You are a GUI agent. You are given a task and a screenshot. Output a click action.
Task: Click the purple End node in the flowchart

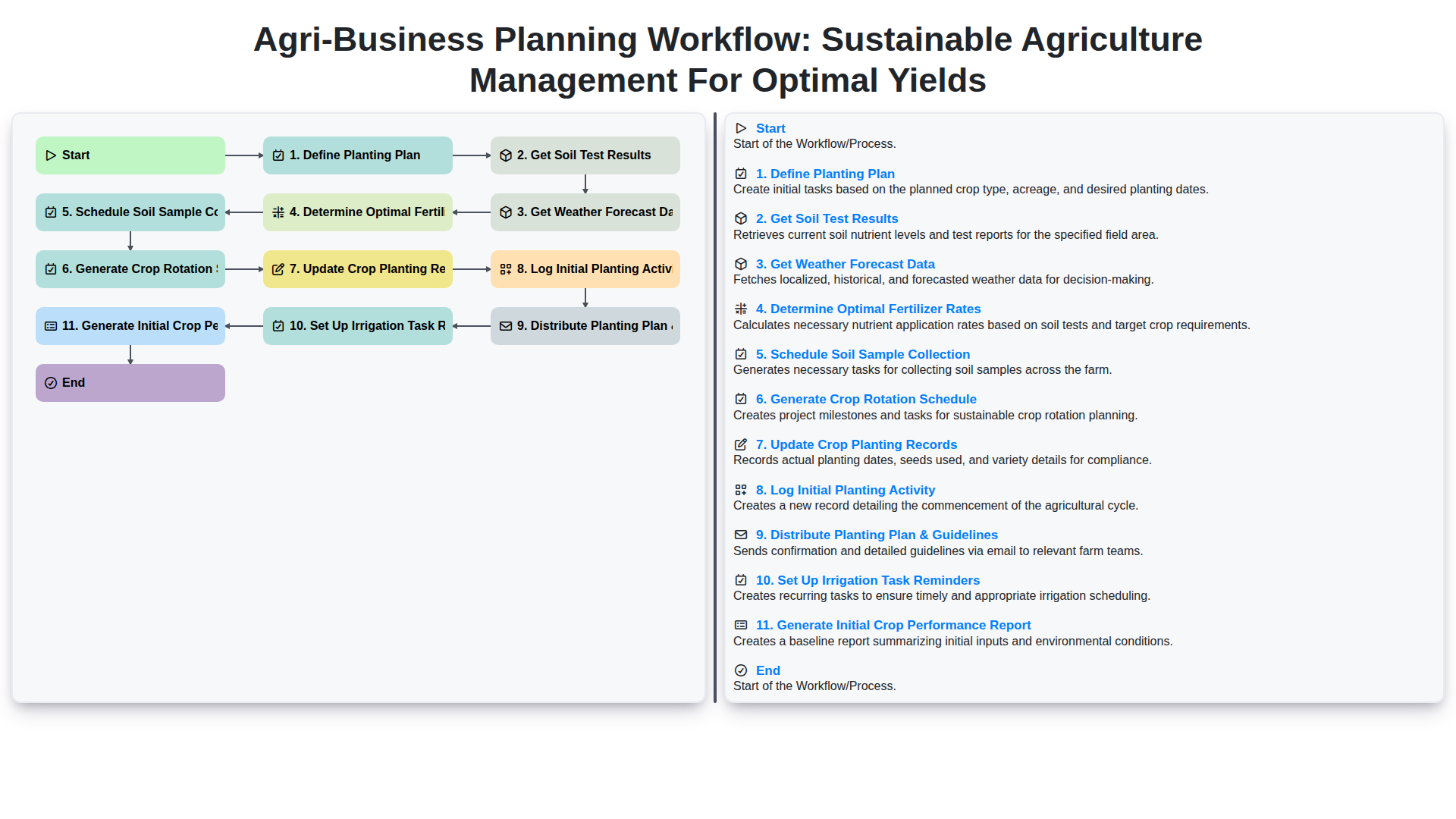click(x=130, y=383)
